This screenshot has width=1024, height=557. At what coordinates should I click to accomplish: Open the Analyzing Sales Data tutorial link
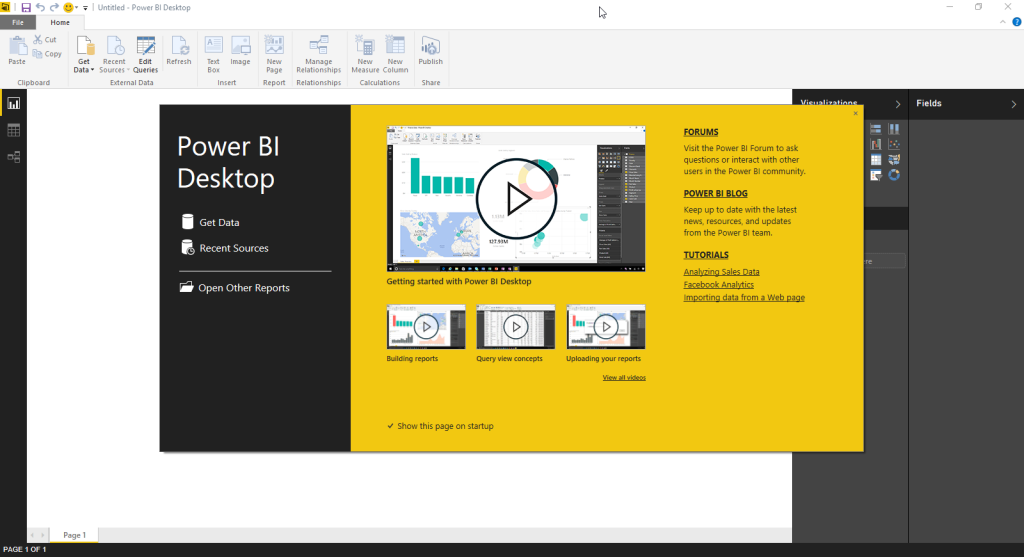(721, 272)
